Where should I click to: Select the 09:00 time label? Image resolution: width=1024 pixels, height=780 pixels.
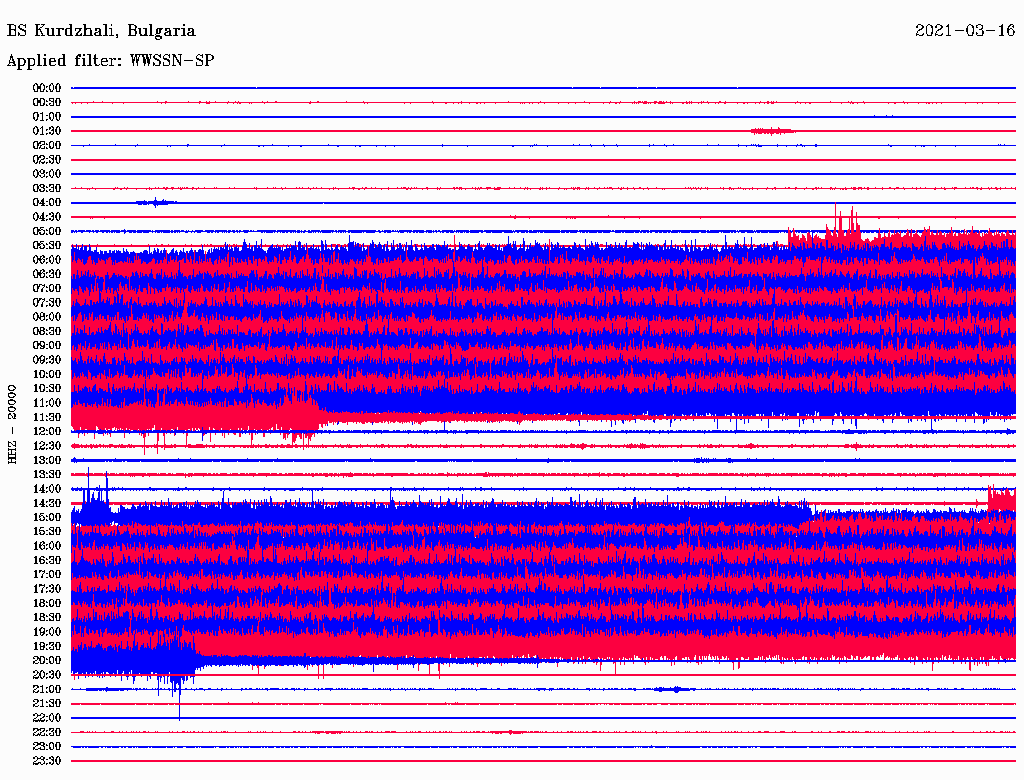tap(47, 345)
